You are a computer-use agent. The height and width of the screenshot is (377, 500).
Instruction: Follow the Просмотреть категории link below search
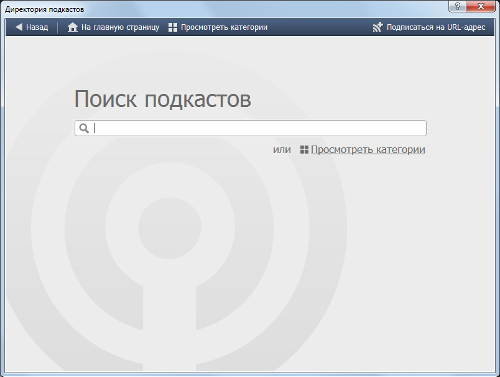point(368,150)
